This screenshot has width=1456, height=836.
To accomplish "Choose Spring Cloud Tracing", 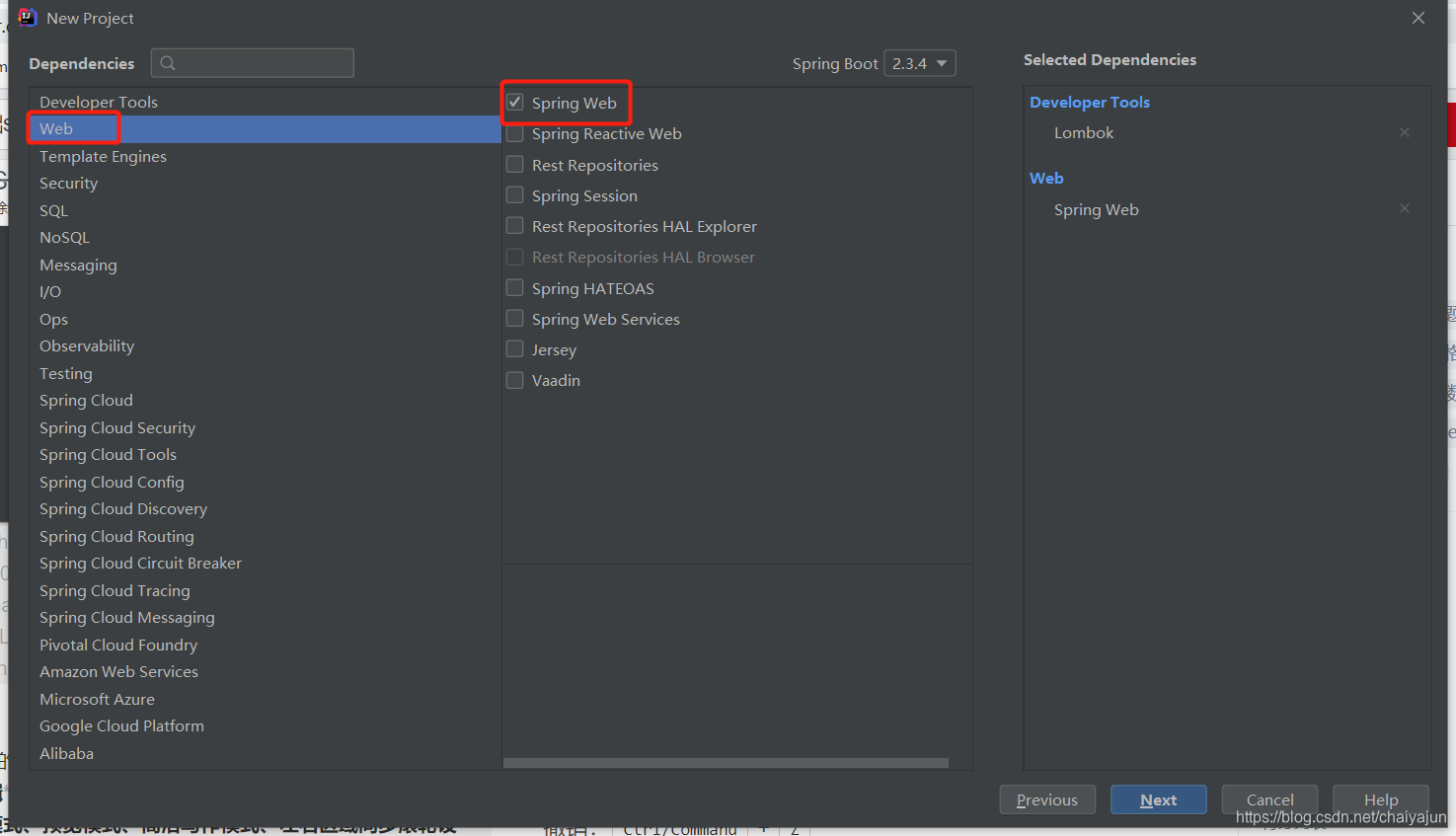I will tap(266, 590).
